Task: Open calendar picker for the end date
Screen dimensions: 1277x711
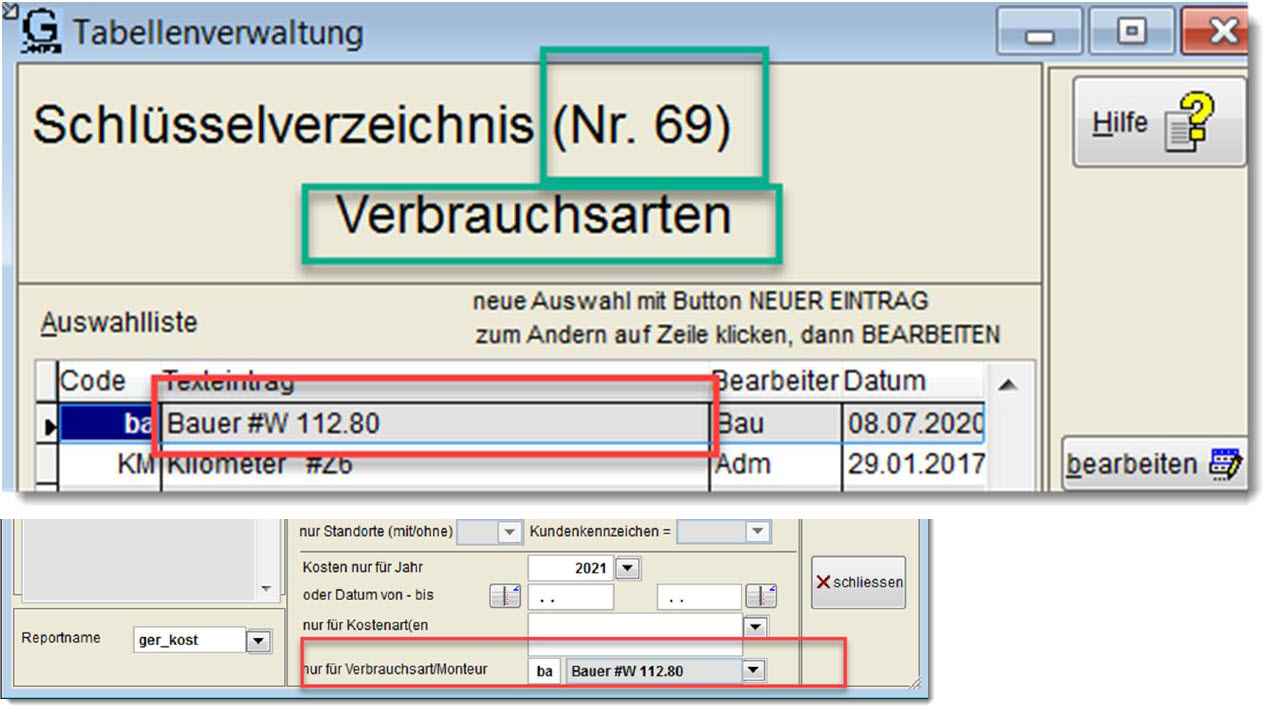Action: (761, 597)
